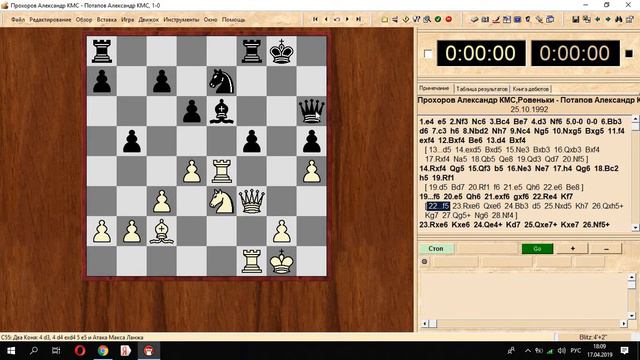Click the right chess clock display

(x=575, y=53)
